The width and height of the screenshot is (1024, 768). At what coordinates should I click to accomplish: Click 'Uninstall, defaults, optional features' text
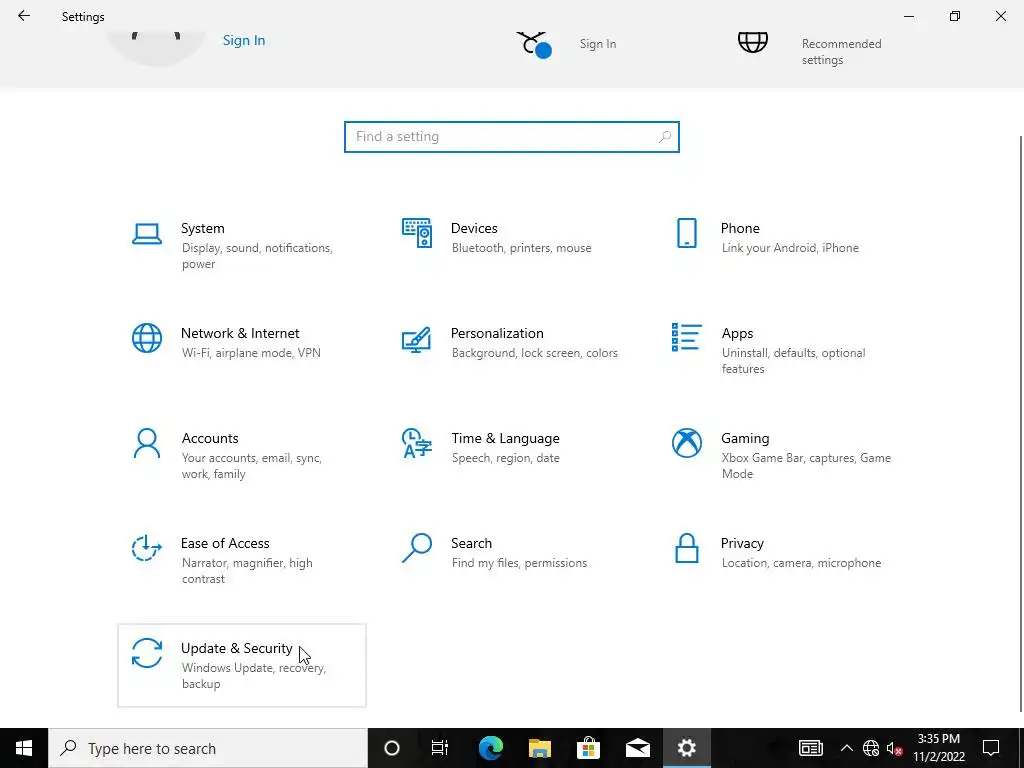point(793,361)
